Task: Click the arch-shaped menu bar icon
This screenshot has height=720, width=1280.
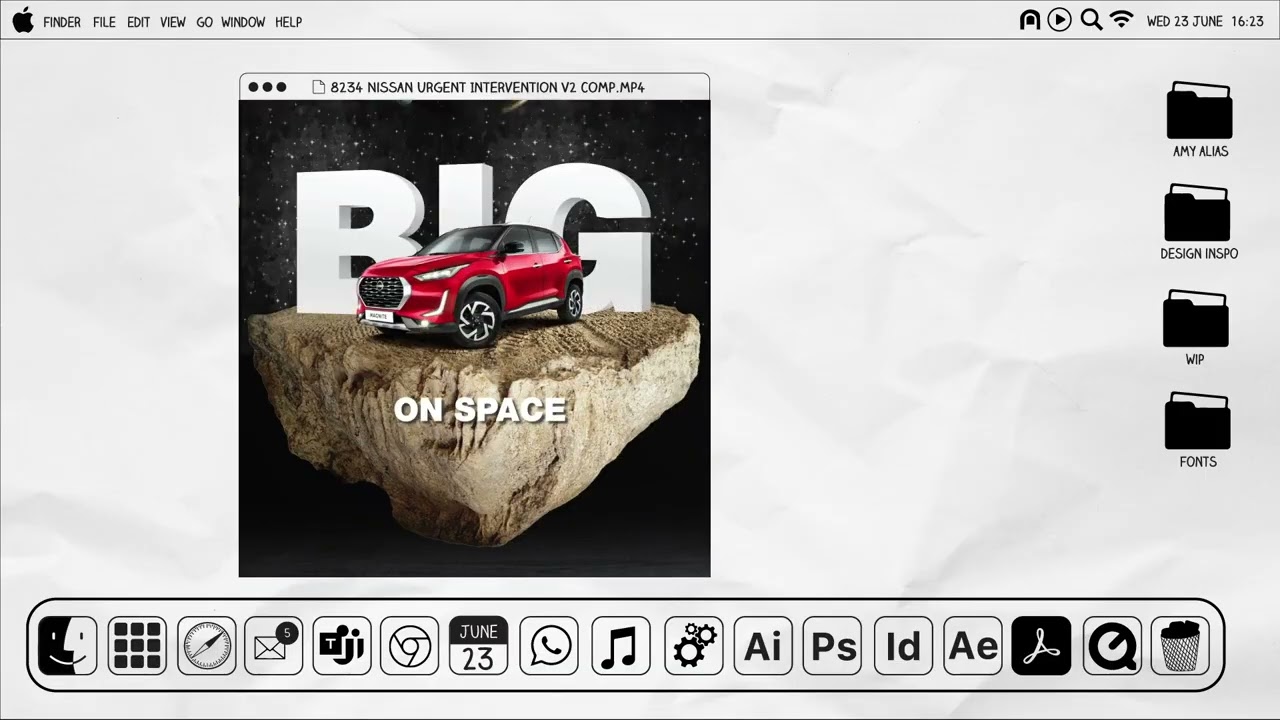Action: (x=1030, y=20)
